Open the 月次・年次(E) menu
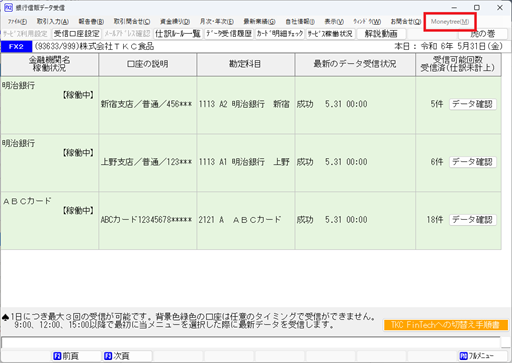Image resolution: width=512 pixels, height=363 pixels. click(x=217, y=22)
